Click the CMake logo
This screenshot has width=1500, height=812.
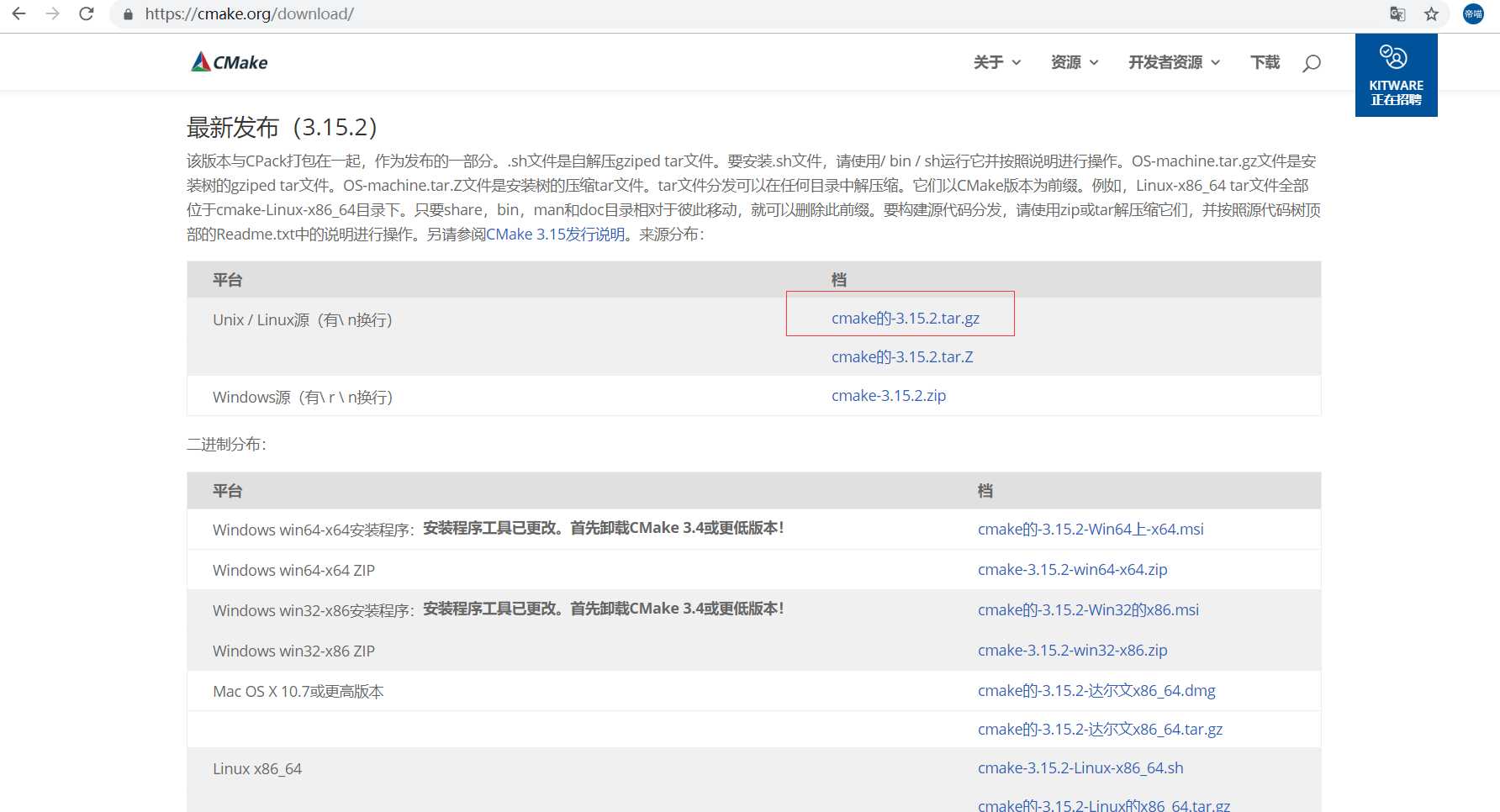click(230, 62)
